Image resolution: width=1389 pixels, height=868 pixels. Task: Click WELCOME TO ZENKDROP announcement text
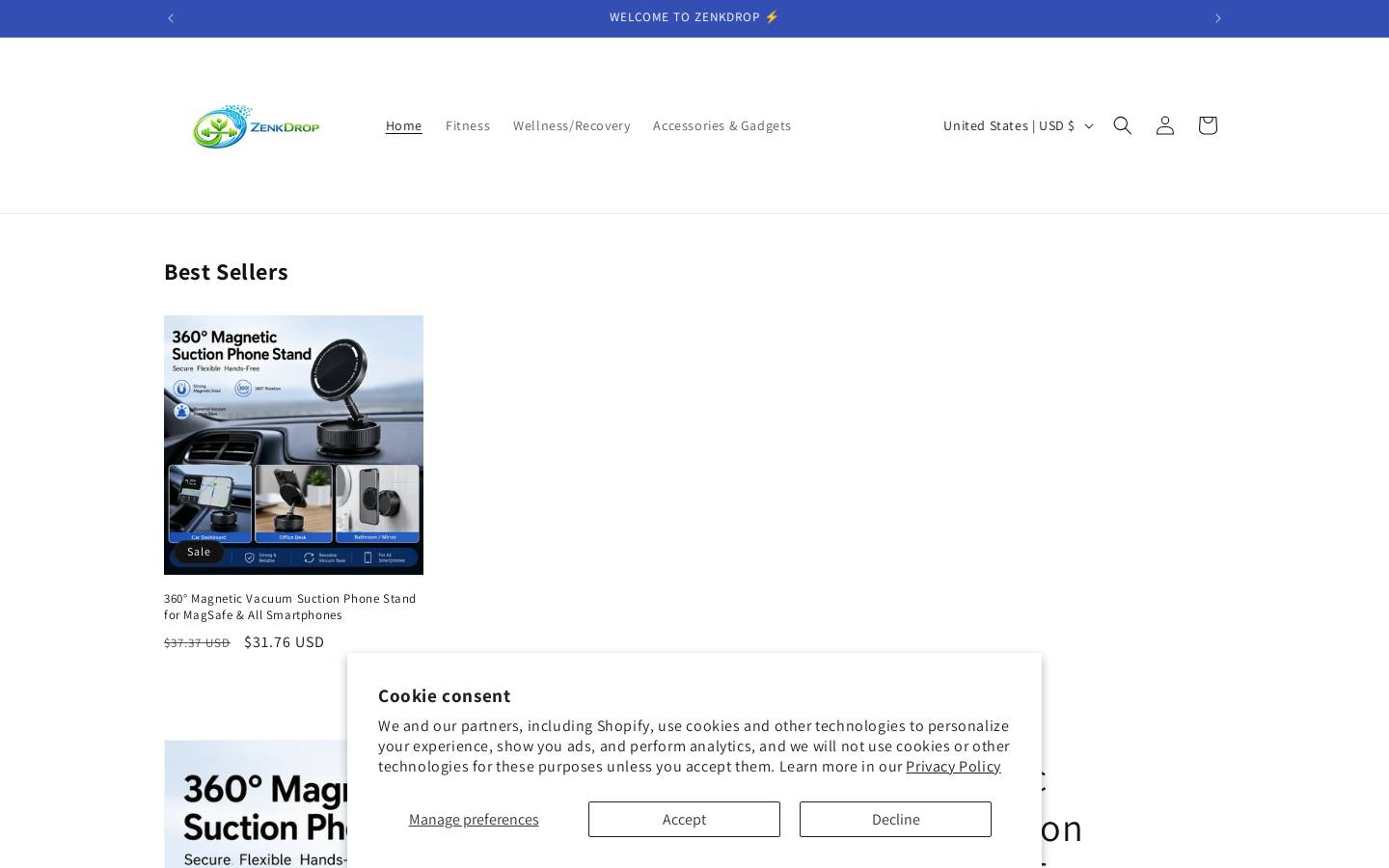click(694, 17)
